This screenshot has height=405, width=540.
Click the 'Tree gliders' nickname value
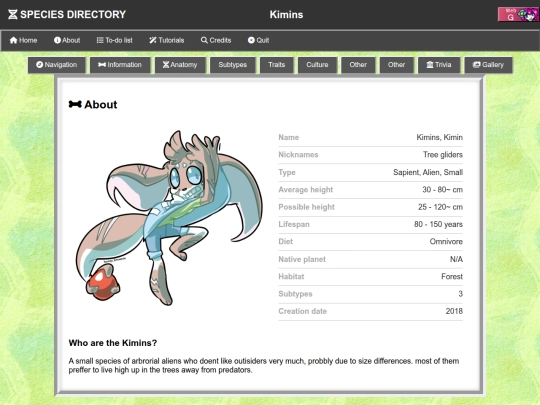click(x=443, y=155)
